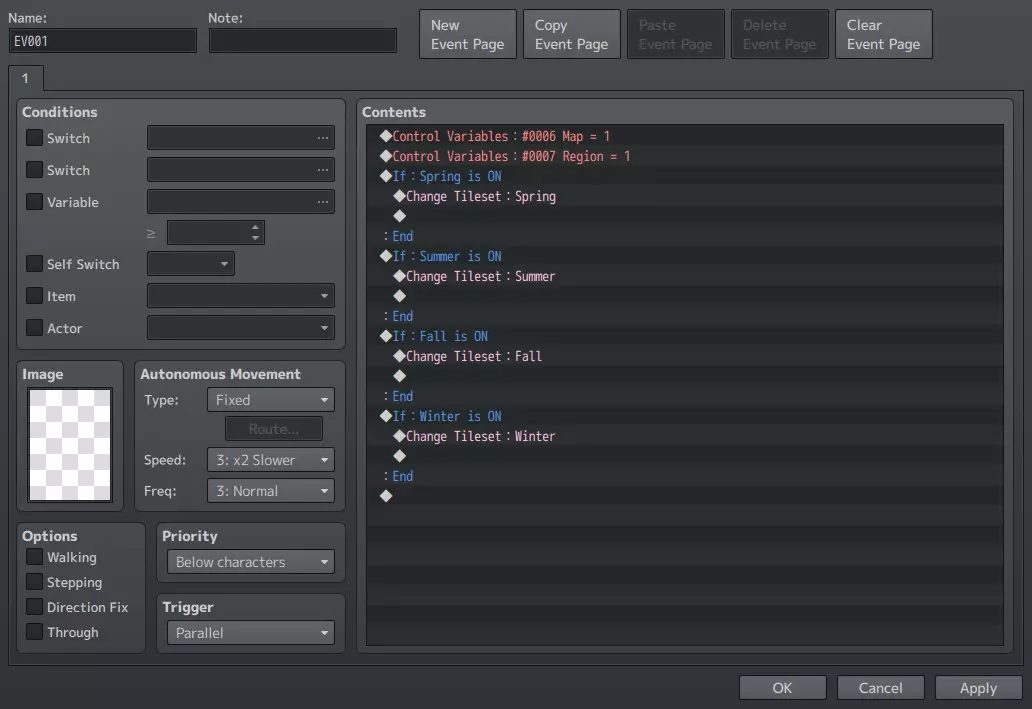Click the ellipsis button of first Switch condition

point(322,138)
